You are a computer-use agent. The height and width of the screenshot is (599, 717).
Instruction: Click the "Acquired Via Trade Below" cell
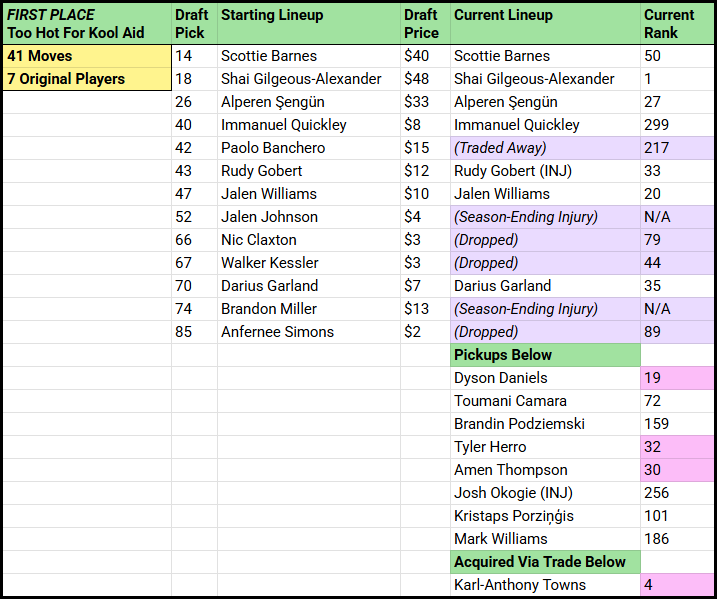pyautogui.click(x=544, y=562)
